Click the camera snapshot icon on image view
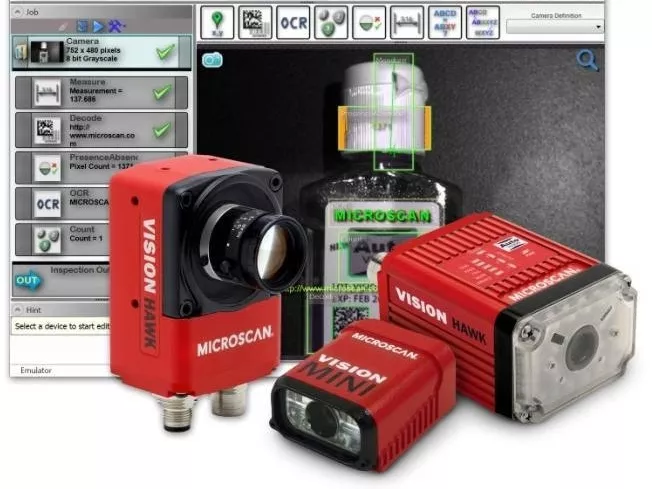Viewport: 652px width, 489px height. click(212, 60)
